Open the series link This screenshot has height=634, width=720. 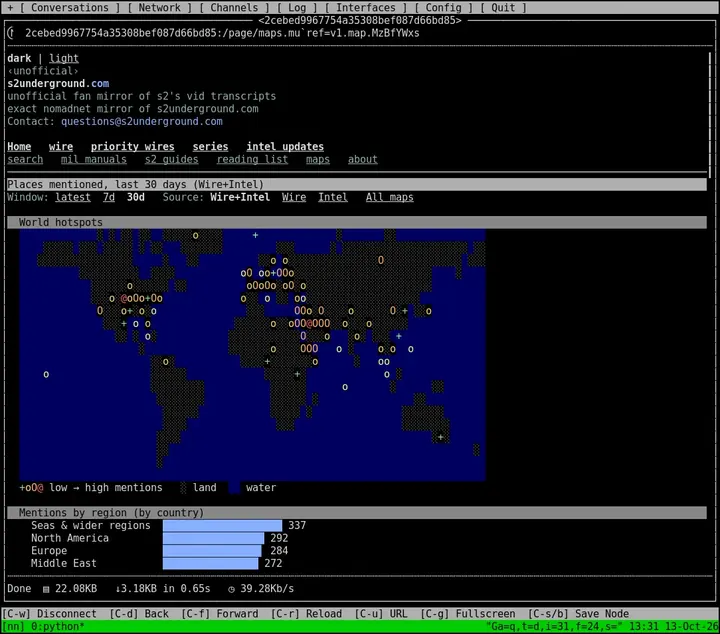(210, 146)
